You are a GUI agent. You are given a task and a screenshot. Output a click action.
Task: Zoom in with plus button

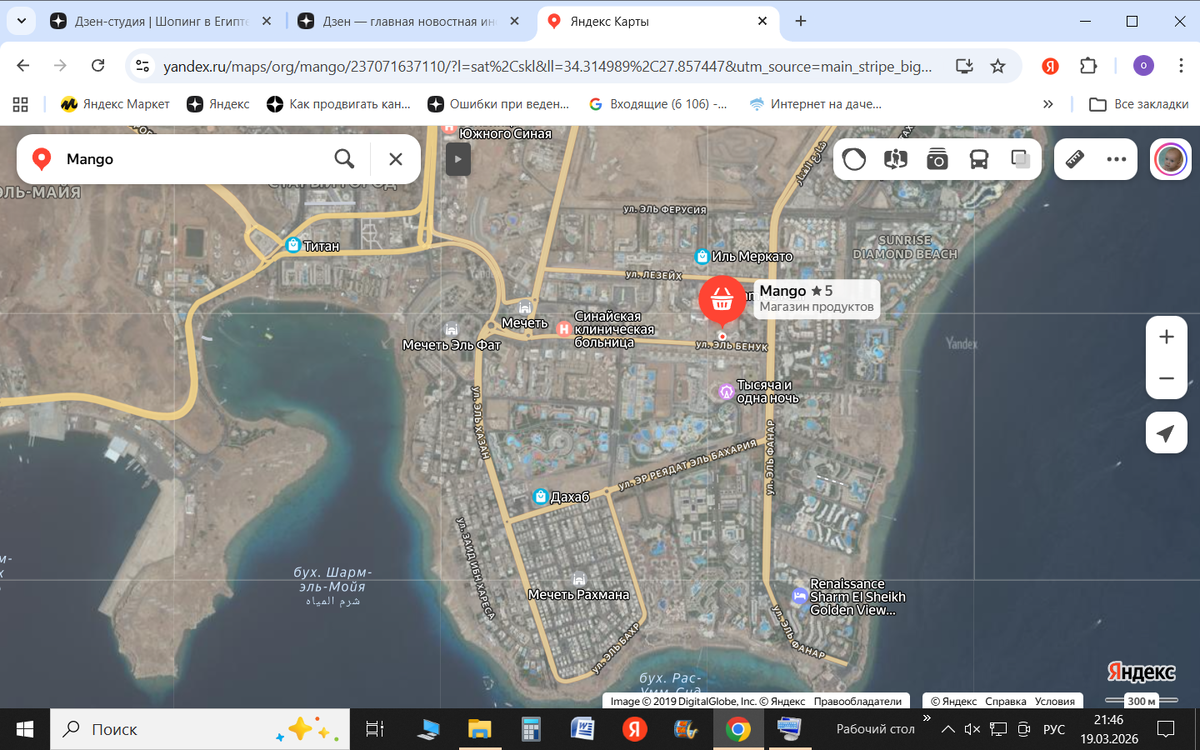tap(1166, 337)
